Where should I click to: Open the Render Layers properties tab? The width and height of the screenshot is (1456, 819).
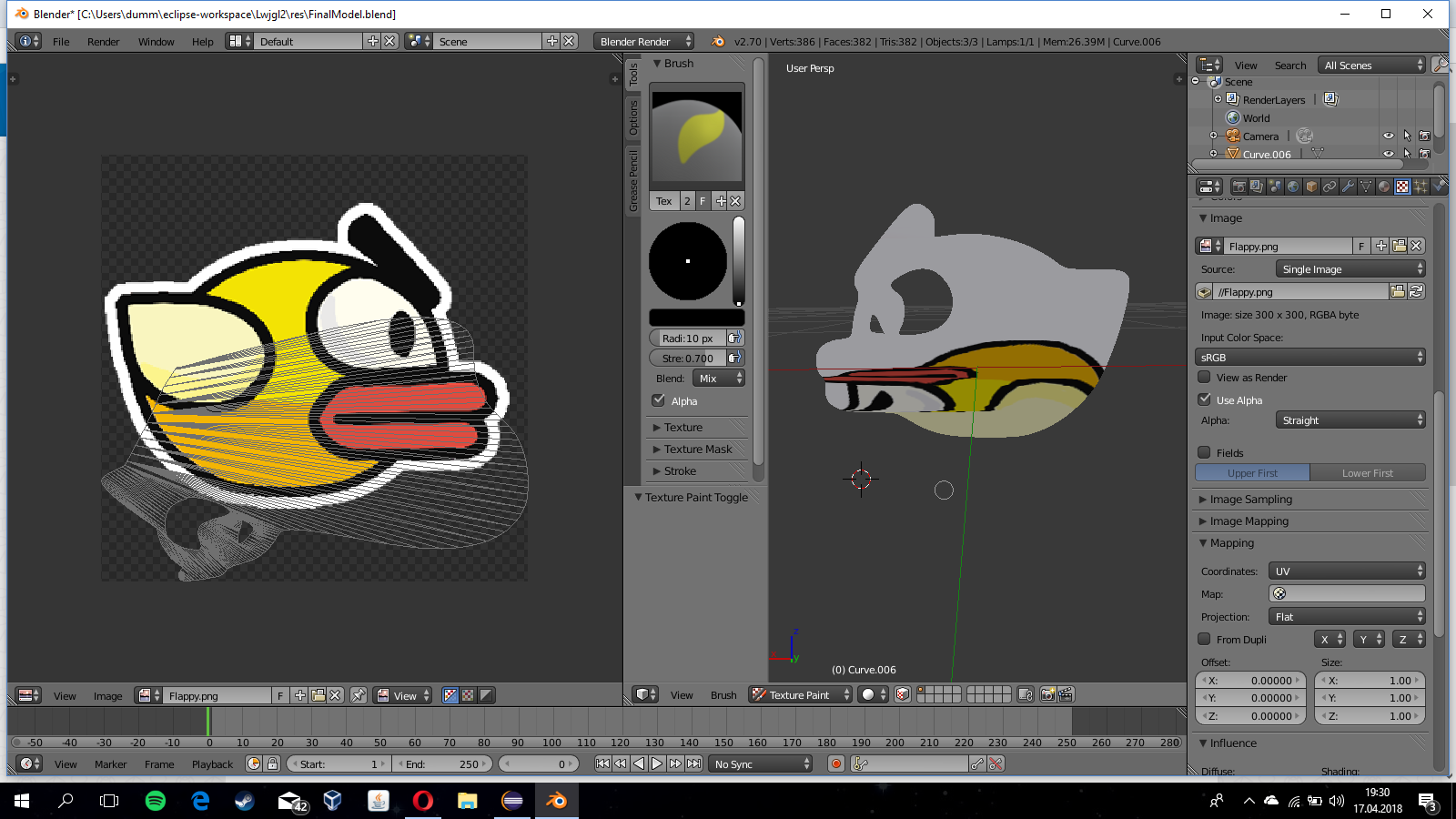click(1257, 187)
